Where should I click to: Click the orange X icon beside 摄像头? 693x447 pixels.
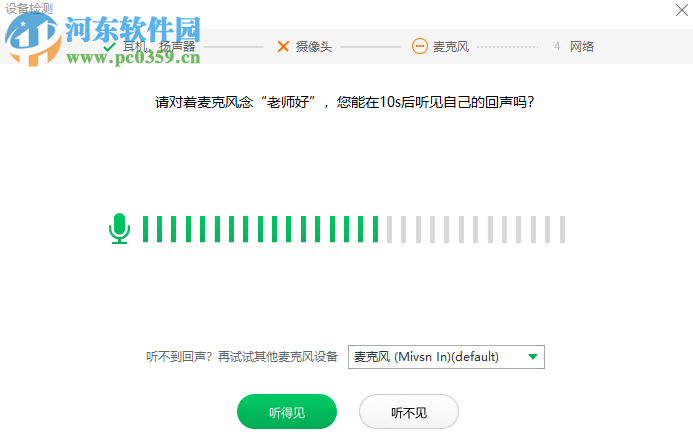pyautogui.click(x=283, y=46)
